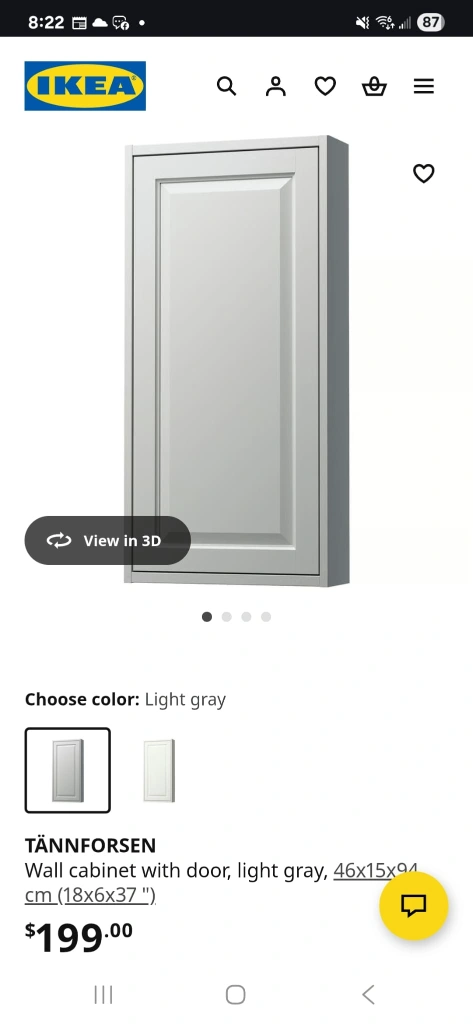Open the shopping basket icon
The image size is (473, 1024).
pos(374,86)
